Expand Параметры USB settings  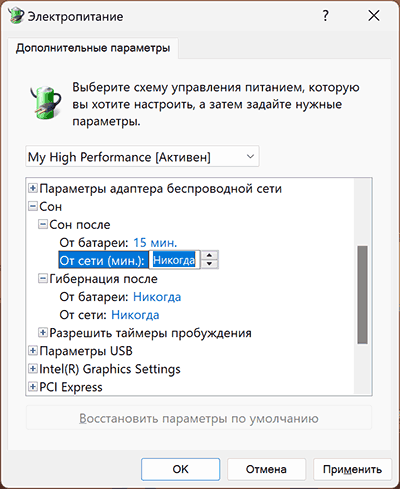33,350
